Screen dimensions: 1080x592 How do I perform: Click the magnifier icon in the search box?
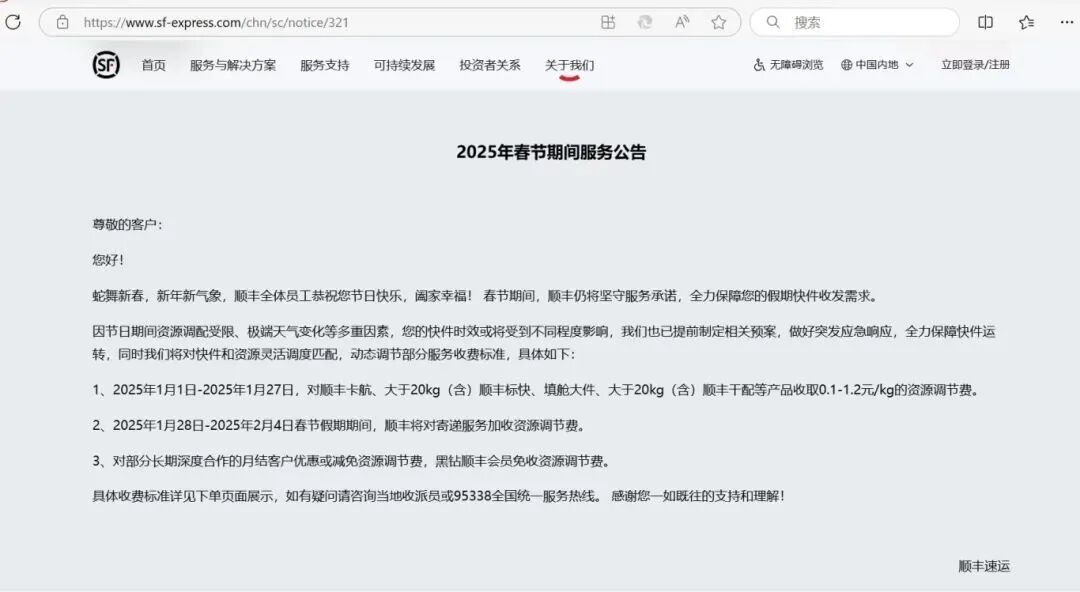coord(773,21)
